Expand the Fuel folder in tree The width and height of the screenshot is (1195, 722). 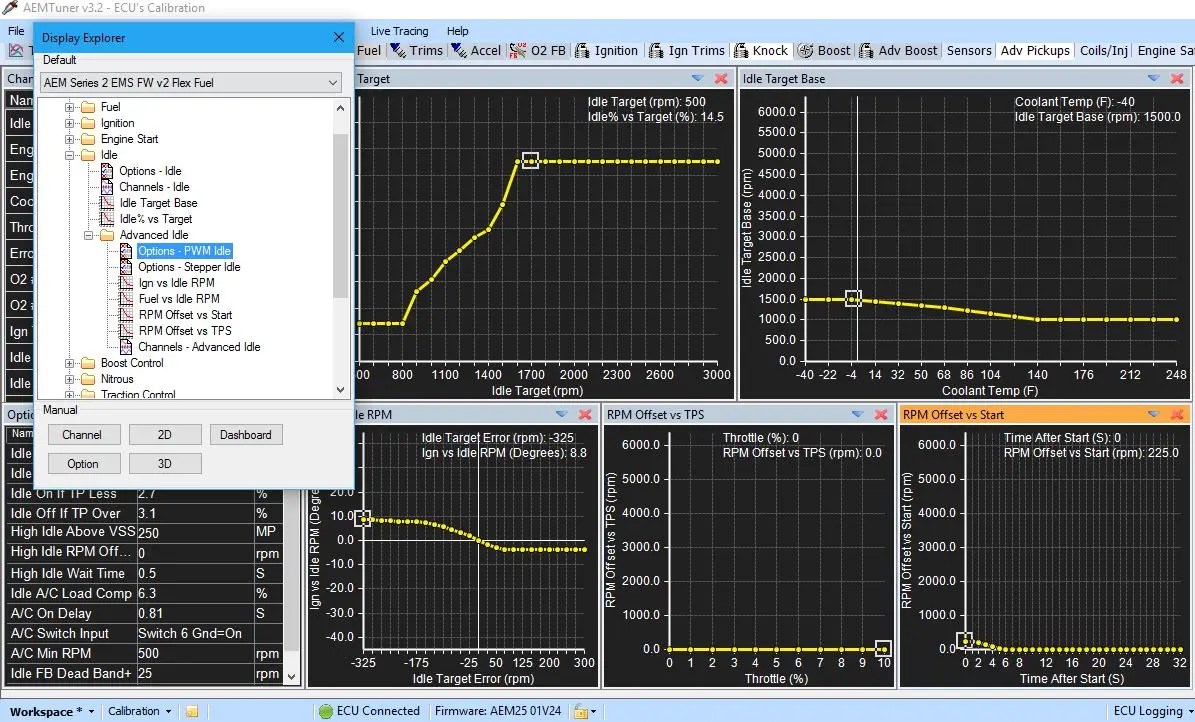71,107
